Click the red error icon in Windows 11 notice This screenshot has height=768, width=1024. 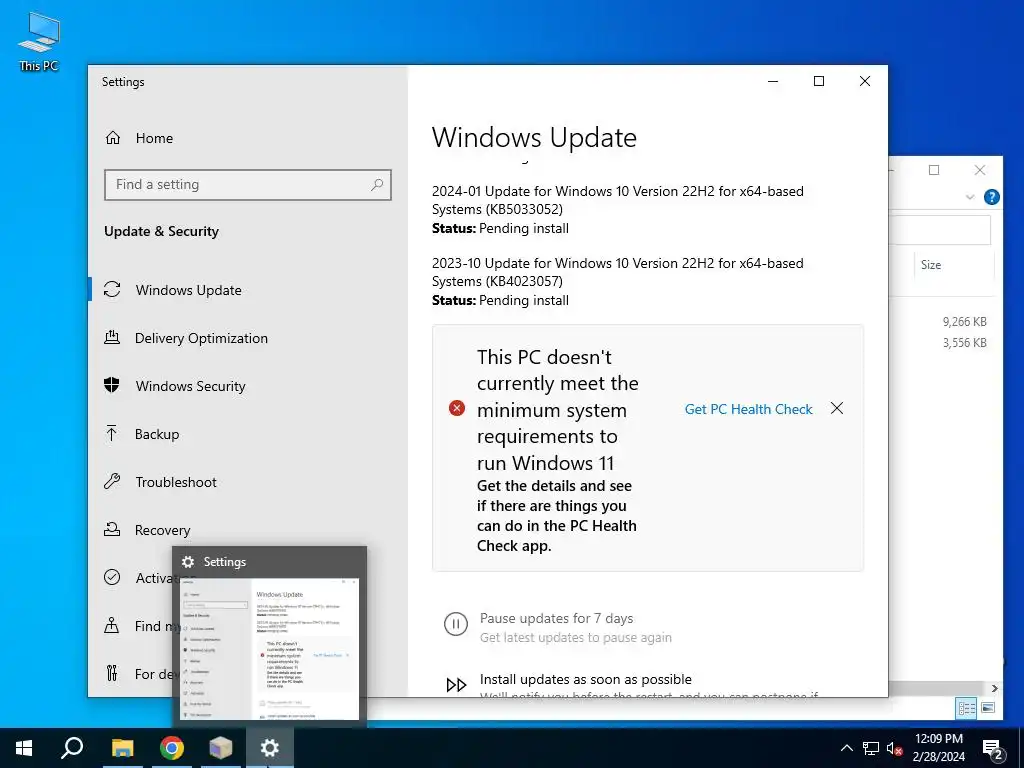(456, 408)
